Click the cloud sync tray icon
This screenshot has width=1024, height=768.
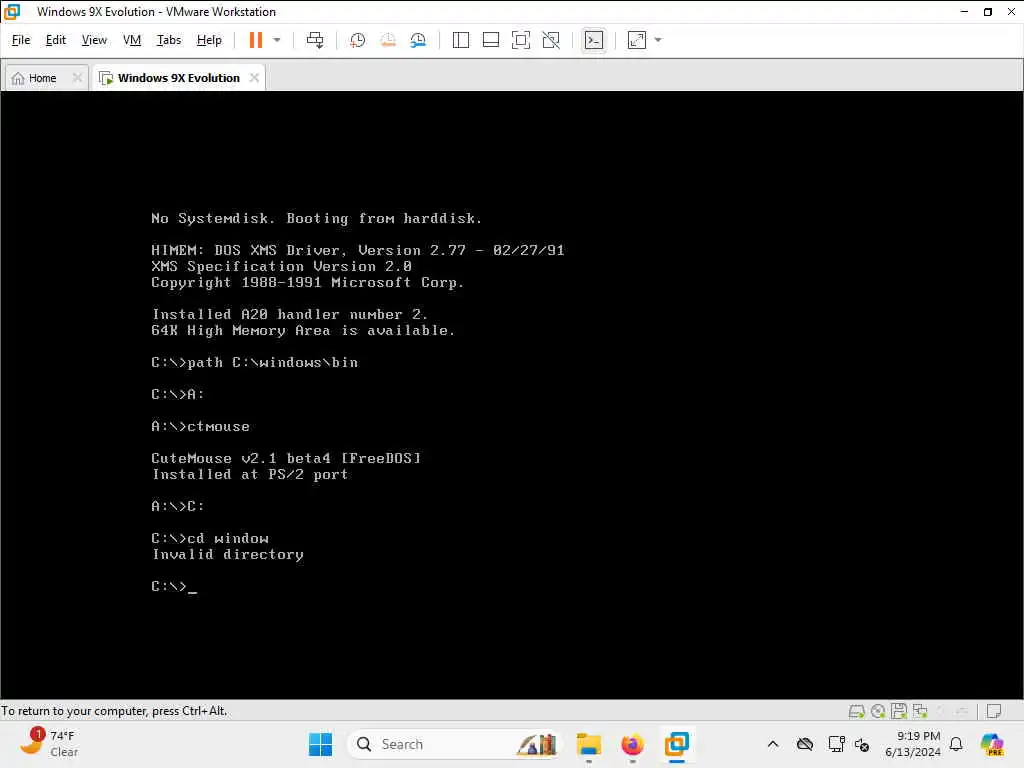point(805,744)
